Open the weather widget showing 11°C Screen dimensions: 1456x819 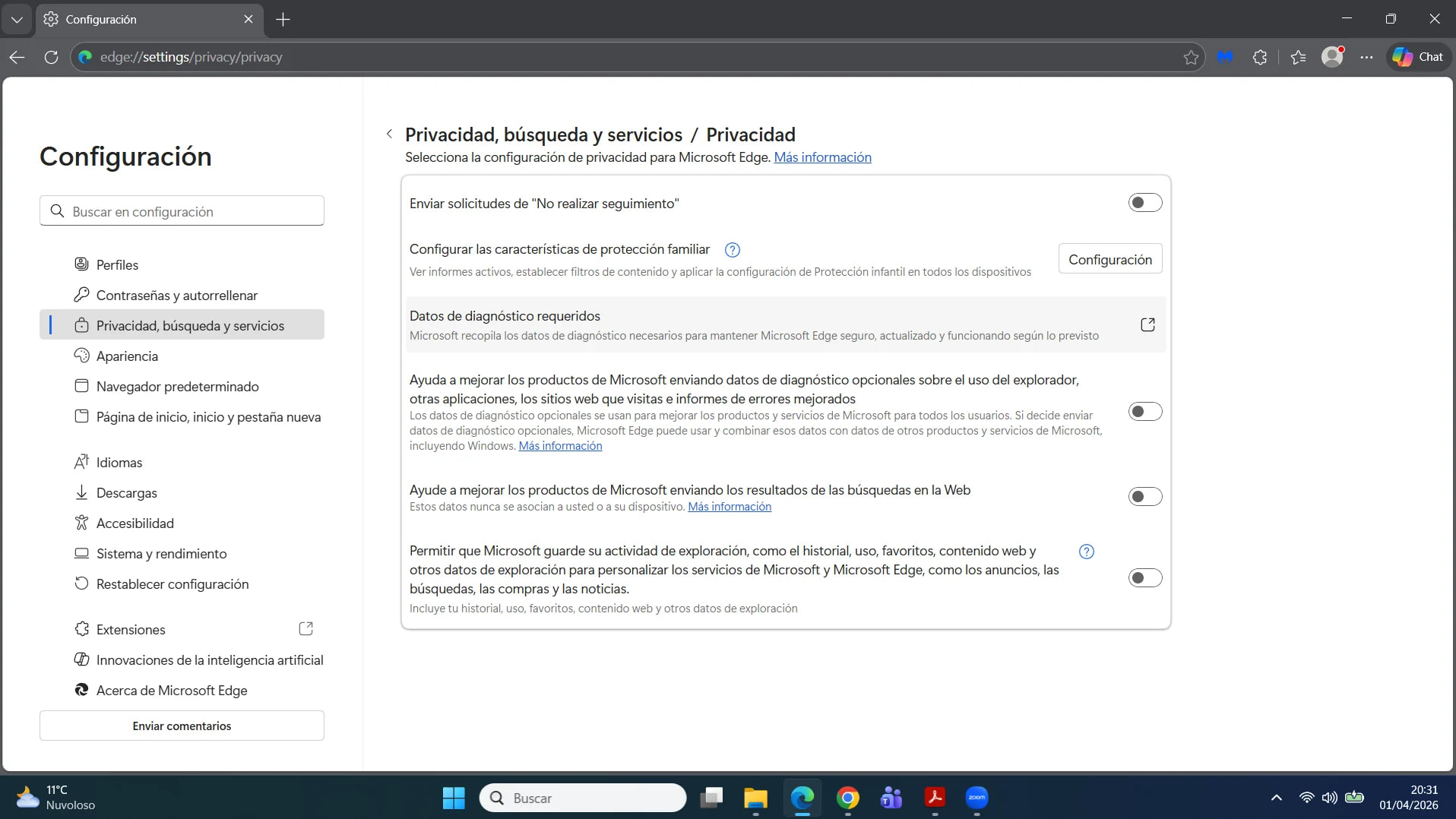(x=56, y=798)
